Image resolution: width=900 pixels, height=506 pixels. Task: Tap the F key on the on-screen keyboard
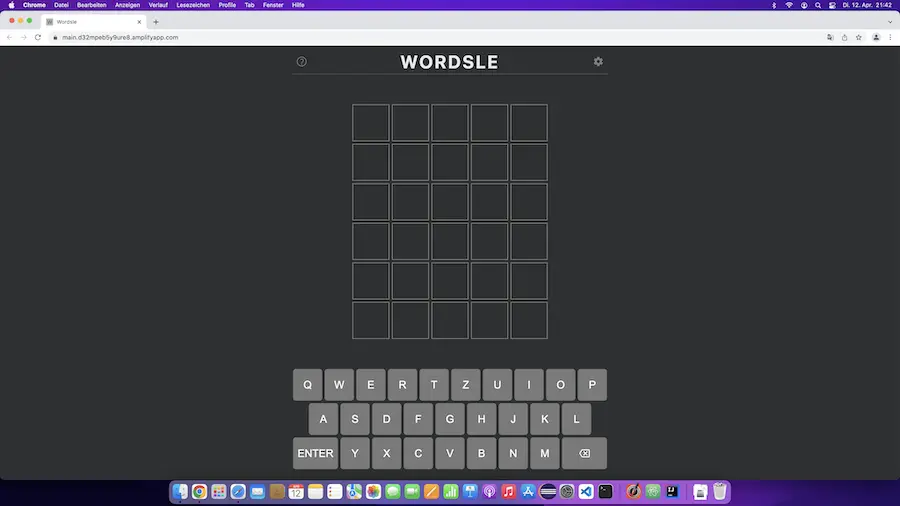click(x=418, y=419)
